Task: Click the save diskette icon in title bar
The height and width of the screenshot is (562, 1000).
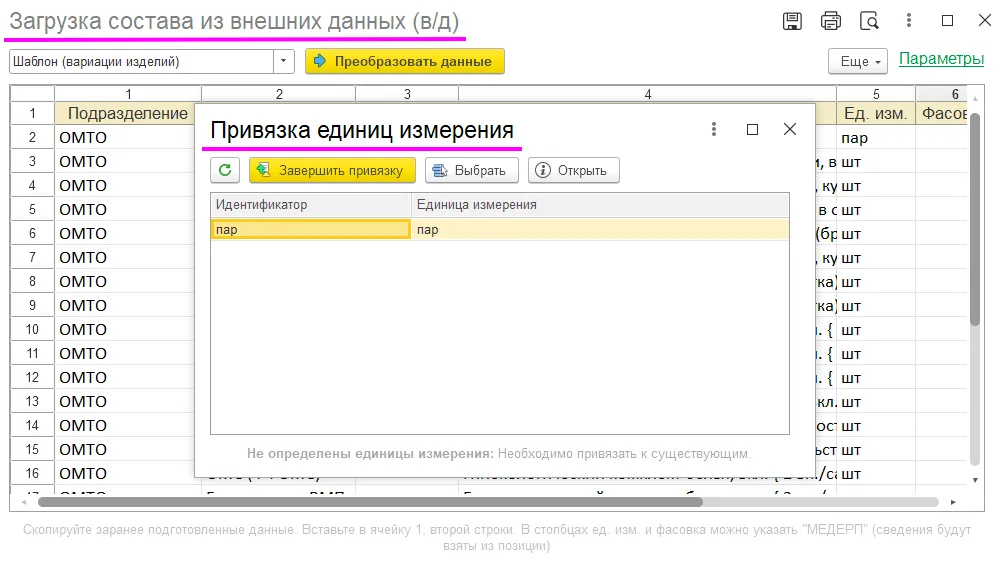Action: [x=792, y=21]
